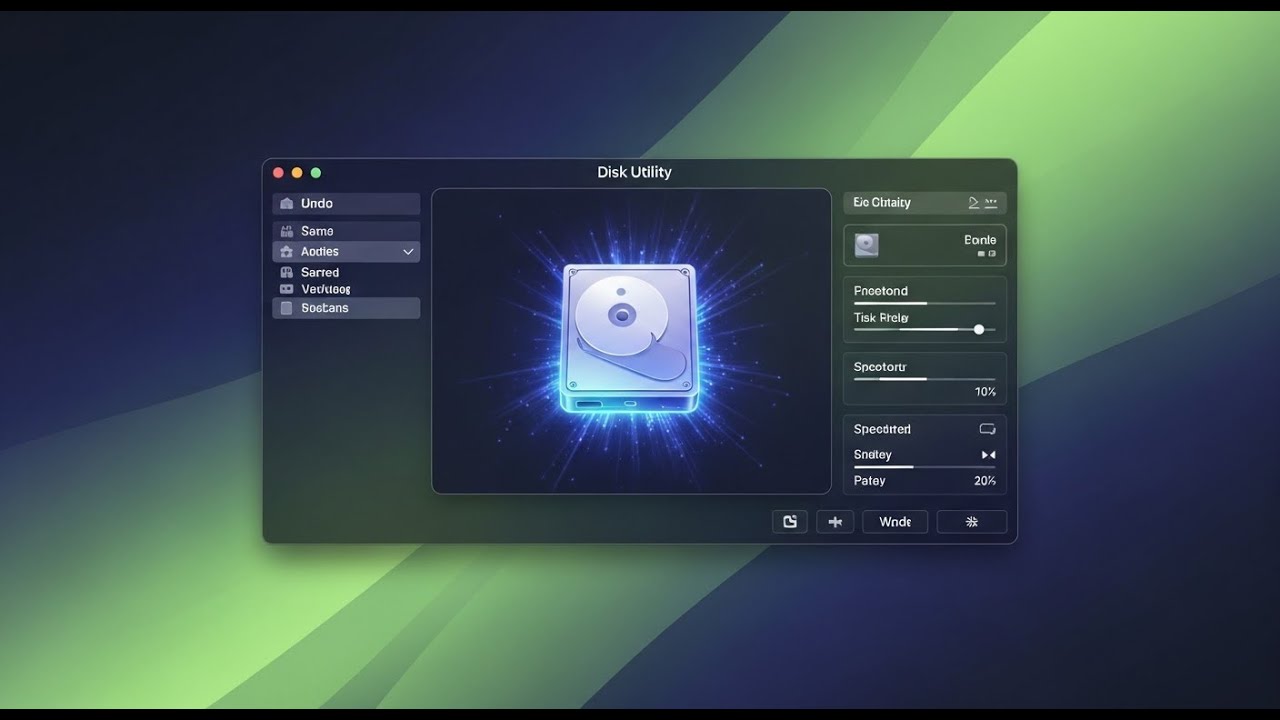Click the icon next to Aodies
1280x720 pixels.
[287, 252]
